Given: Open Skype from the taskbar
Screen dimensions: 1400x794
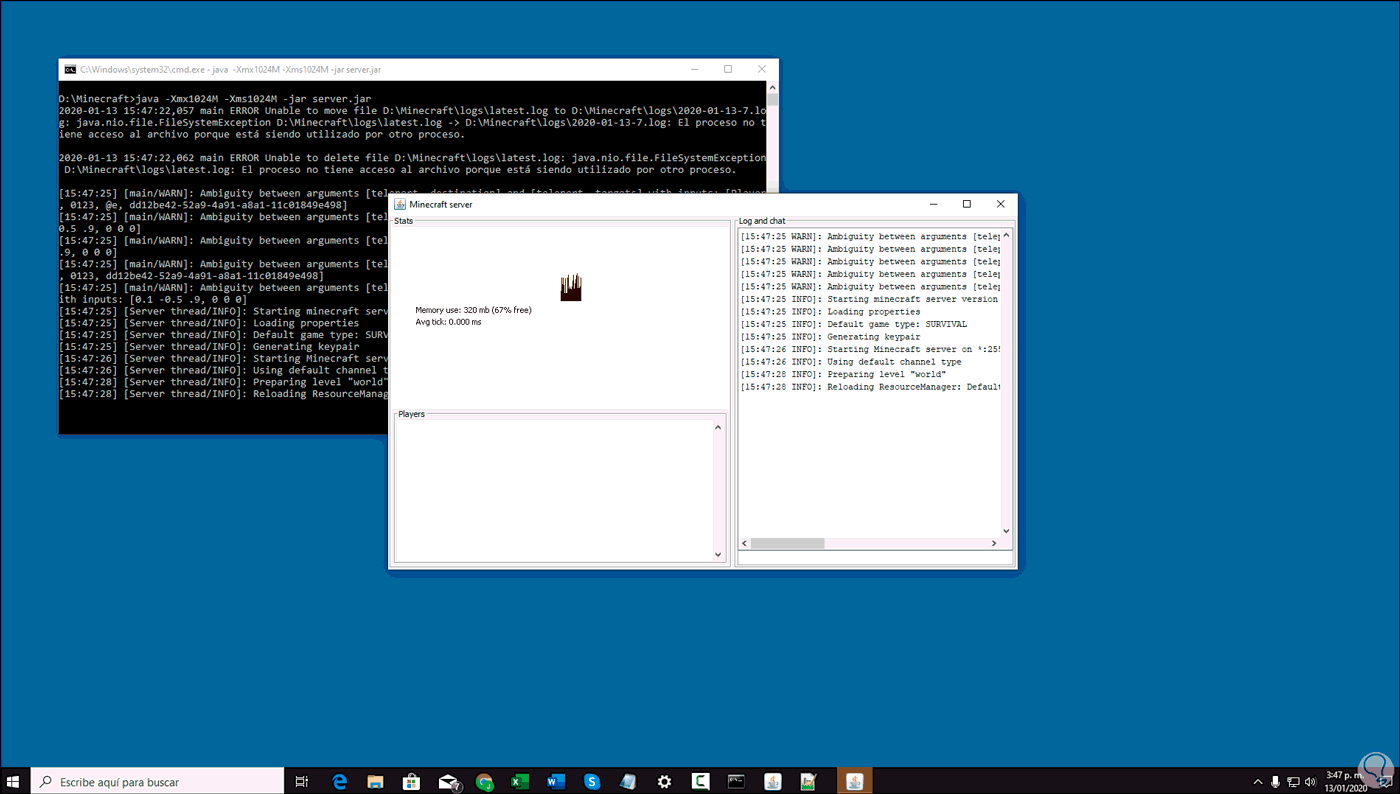Looking at the screenshot, I should tap(592, 781).
